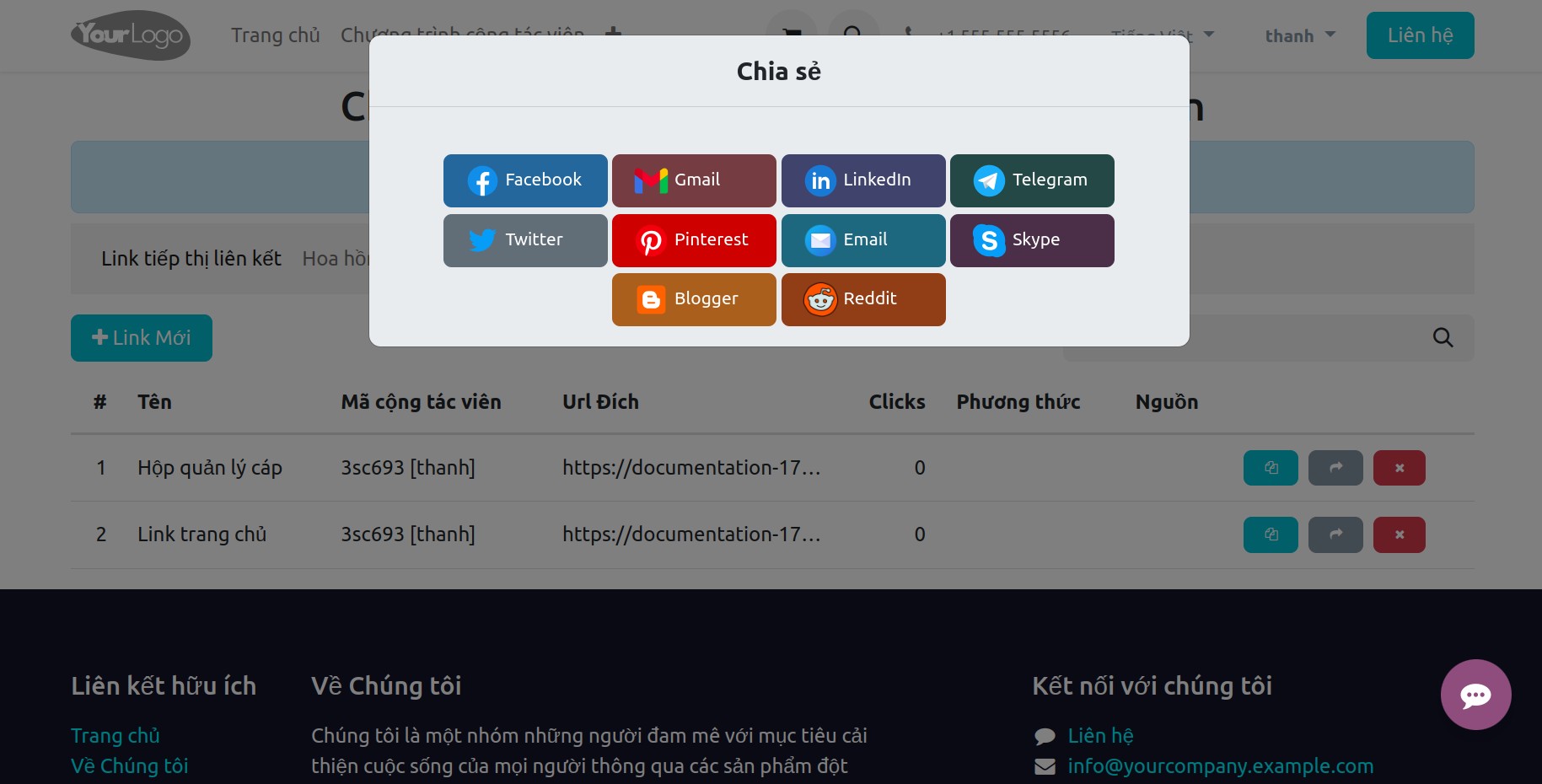
Task: Follow the Về Chúng tôi footer link
Action: click(128, 765)
